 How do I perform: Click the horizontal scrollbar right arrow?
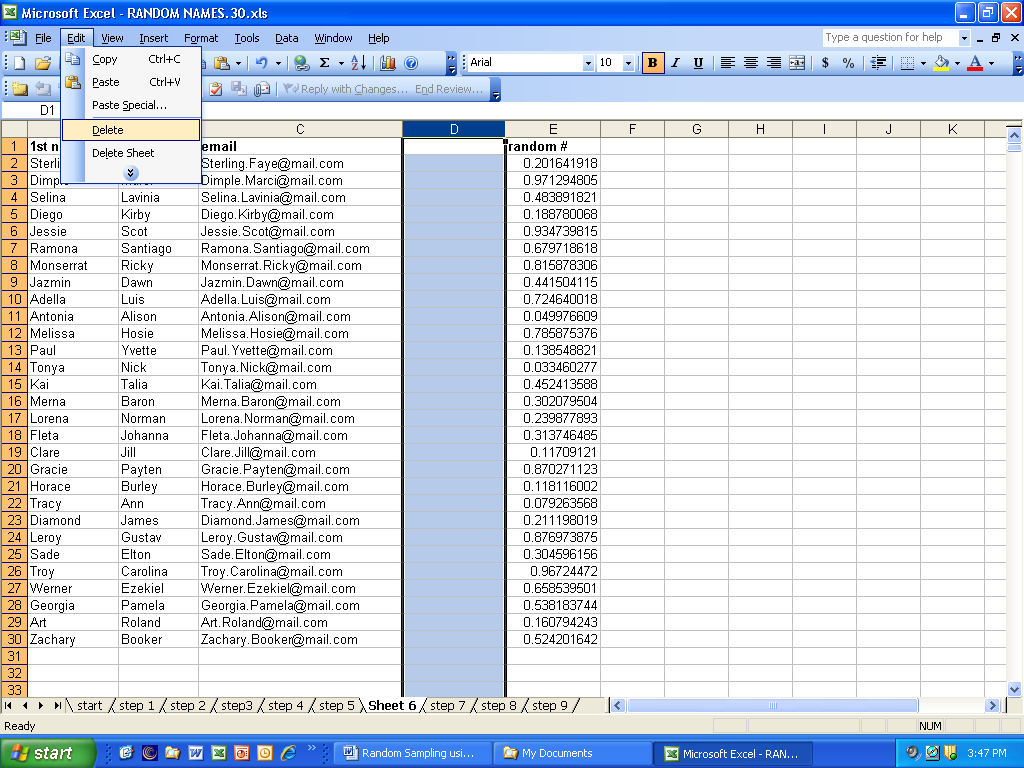pos(993,705)
